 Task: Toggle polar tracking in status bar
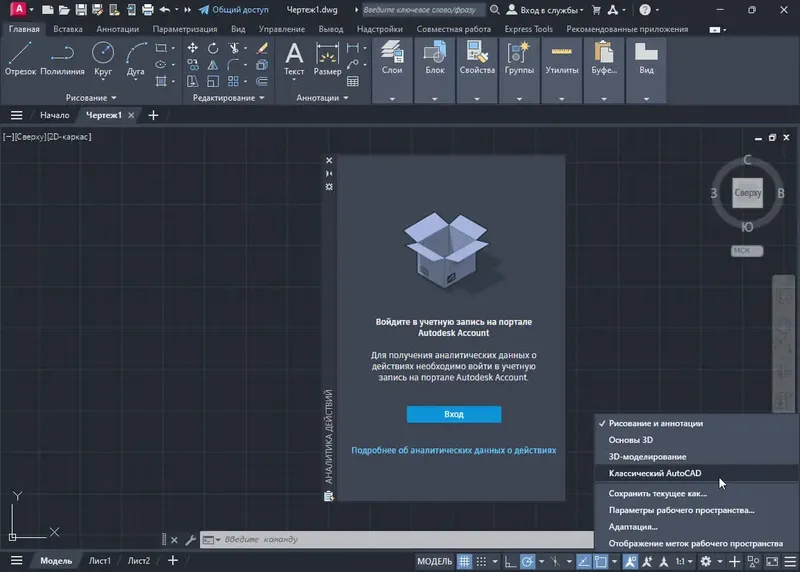tap(527, 561)
